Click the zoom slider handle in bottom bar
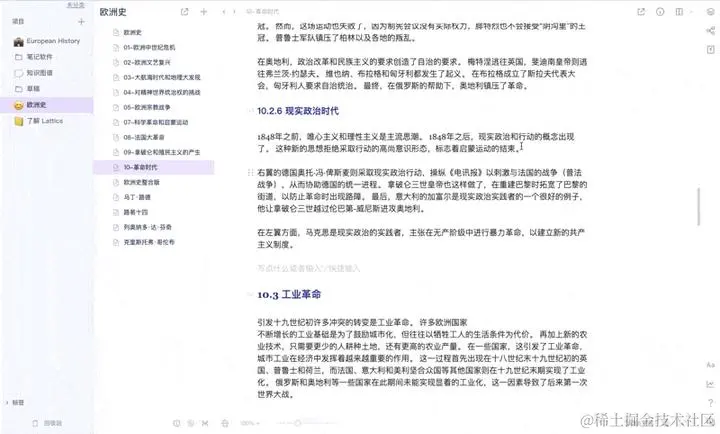The height and width of the screenshot is (434, 720). 298,423
